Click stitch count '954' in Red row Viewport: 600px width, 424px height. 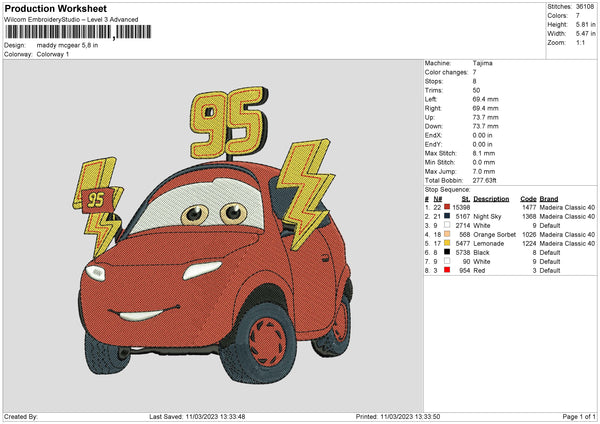tap(465, 271)
